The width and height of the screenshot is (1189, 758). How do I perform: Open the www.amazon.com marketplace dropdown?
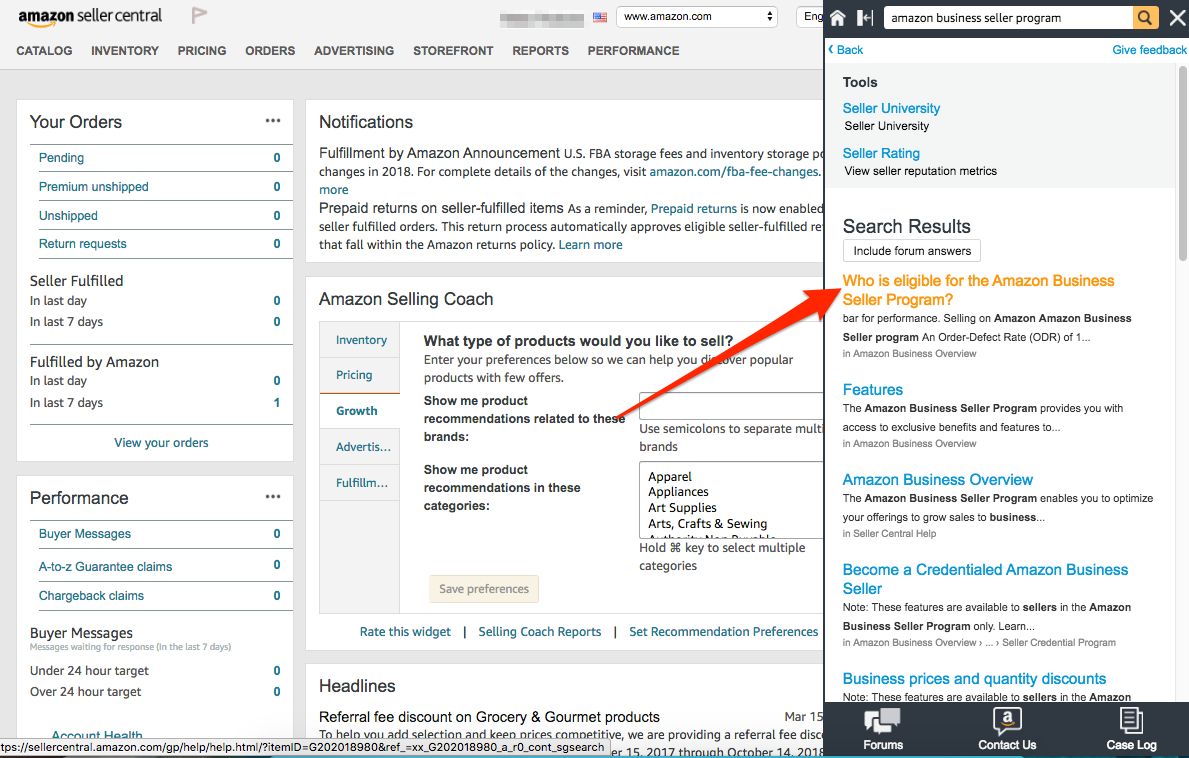coord(697,17)
